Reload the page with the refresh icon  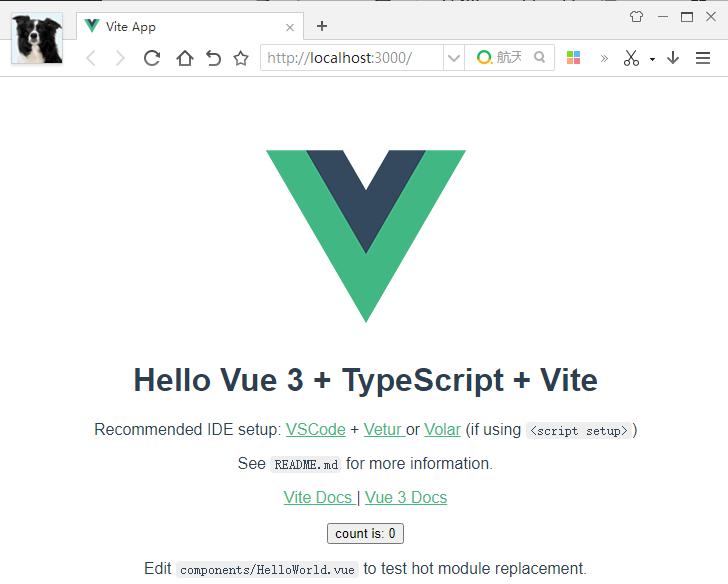[152, 58]
